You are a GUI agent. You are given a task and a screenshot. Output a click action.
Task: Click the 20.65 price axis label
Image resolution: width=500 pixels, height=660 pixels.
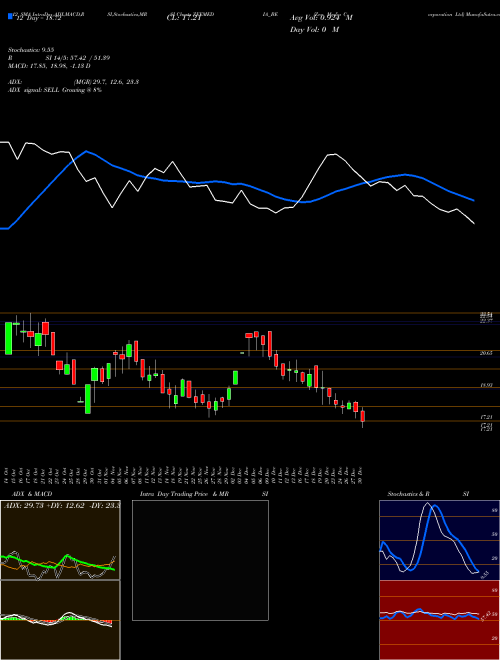coord(487,354)
